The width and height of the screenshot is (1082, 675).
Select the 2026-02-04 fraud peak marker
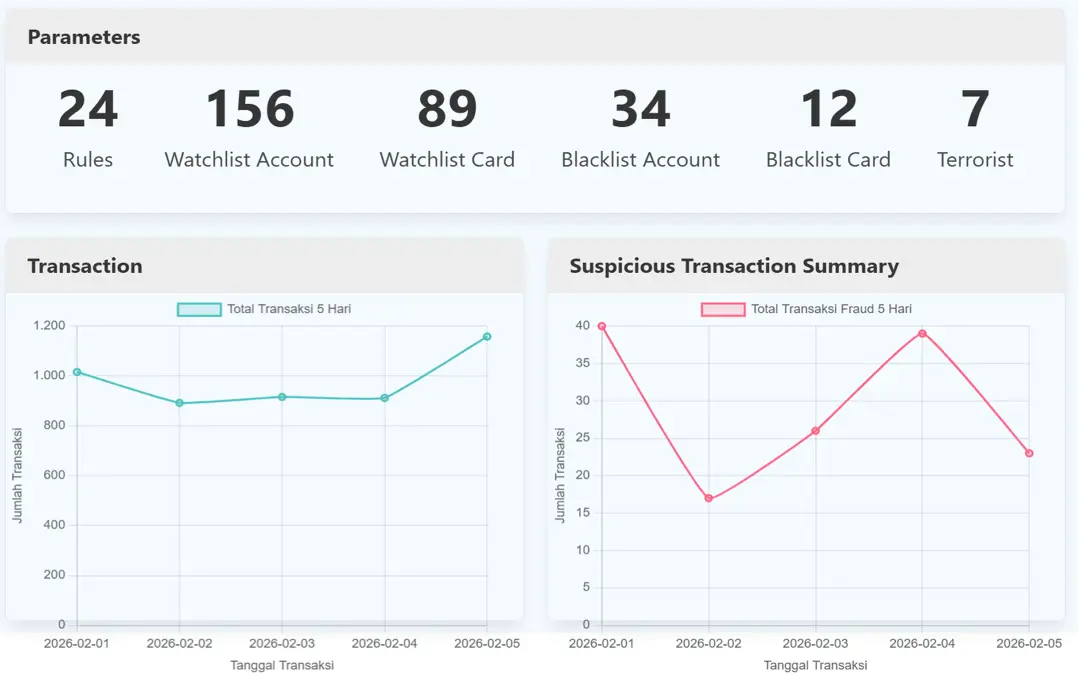[x=922, y=334]
